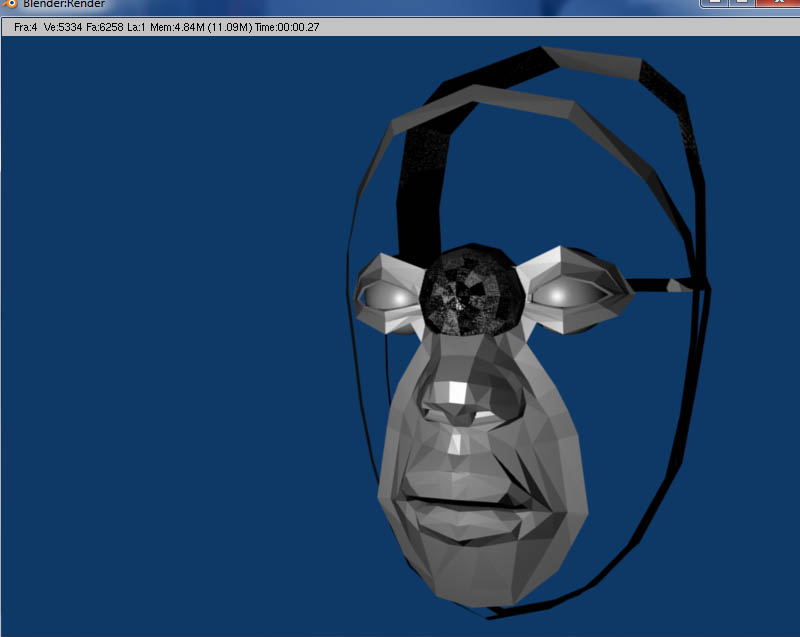Select the "Fra:4" frame readout
Viewport: 800px width, 637px height.
coord(26,27)
